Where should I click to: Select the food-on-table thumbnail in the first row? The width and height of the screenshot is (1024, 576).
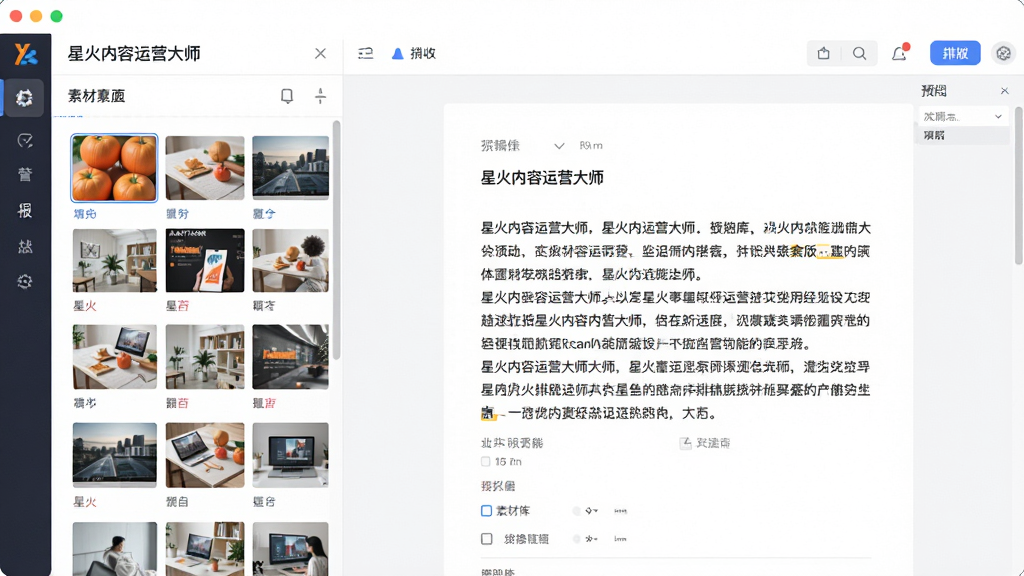[205, 168]
